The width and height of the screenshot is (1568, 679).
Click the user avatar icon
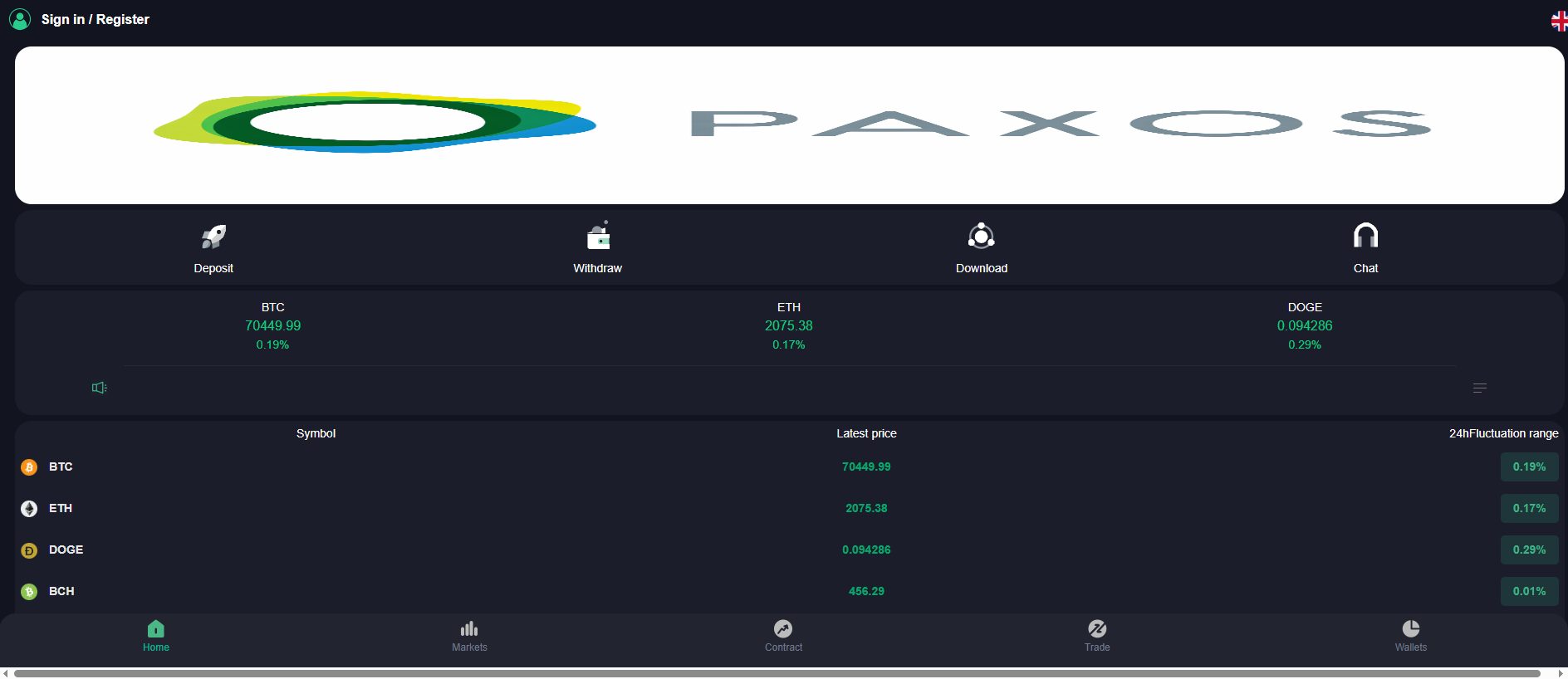point(20,19)
